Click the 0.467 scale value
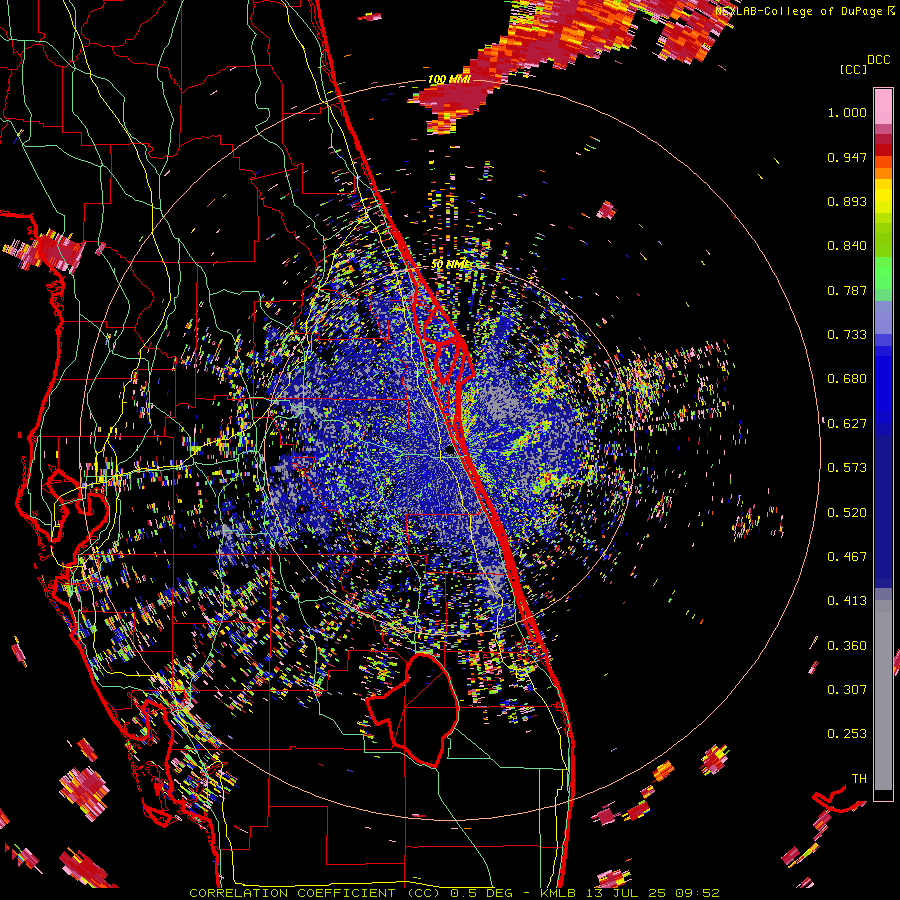Screen dimensions: 900x900 tap(847, 557)
